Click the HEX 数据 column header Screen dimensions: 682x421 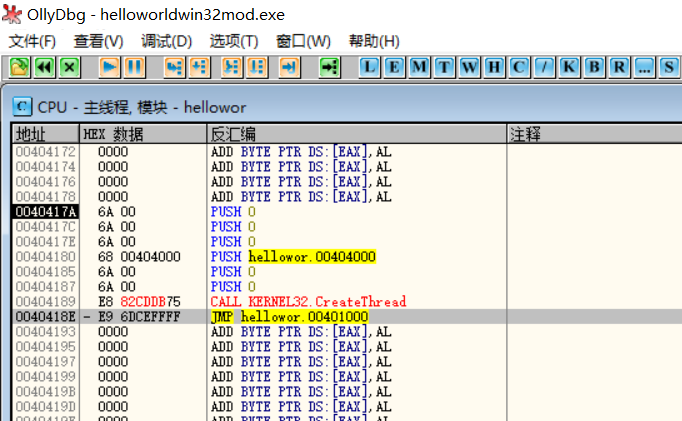(x=143, y=134)
